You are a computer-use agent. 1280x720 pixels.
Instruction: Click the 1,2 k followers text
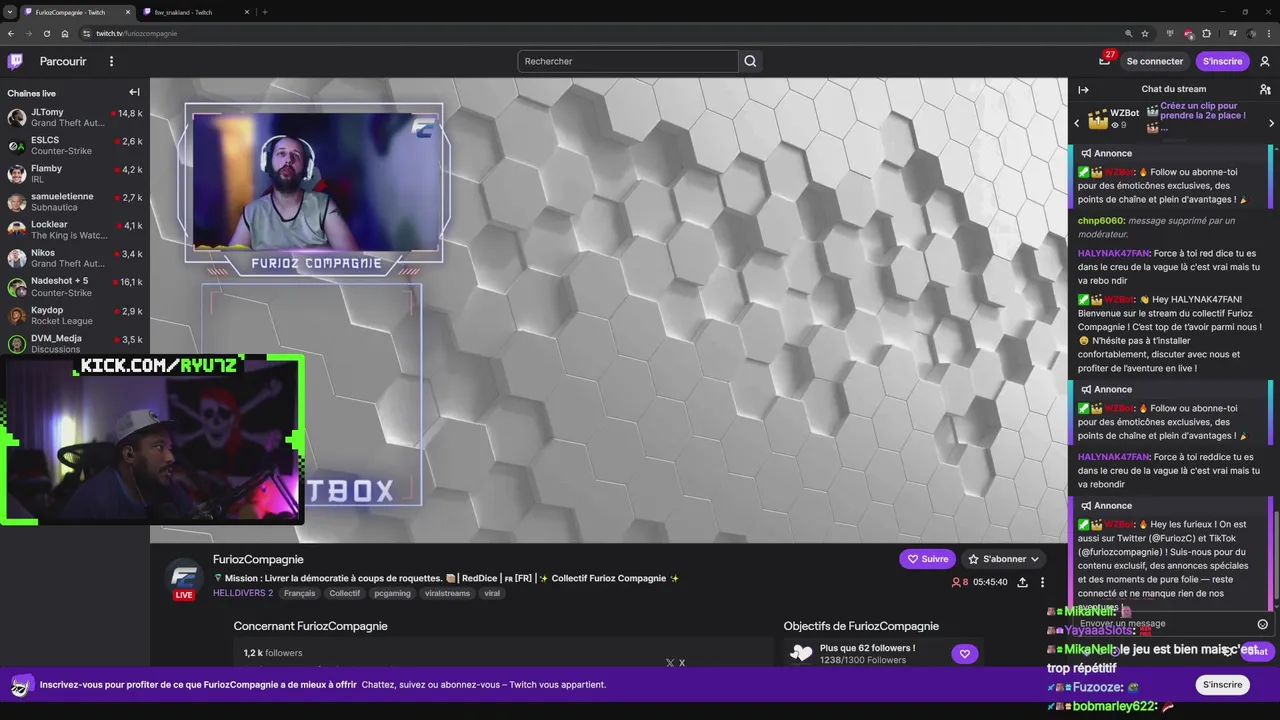(273, 653)
